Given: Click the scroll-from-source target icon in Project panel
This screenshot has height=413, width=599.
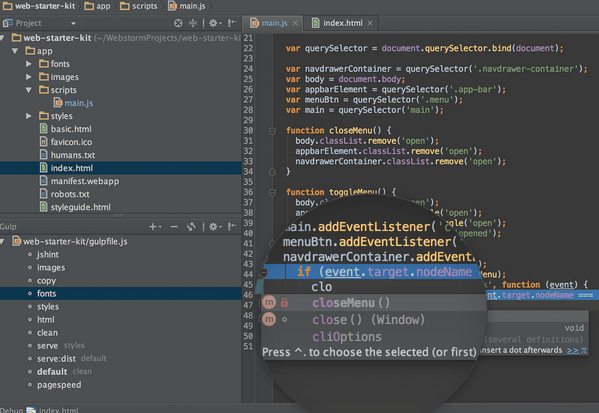Looking at the screenshot, I should 178,23.
